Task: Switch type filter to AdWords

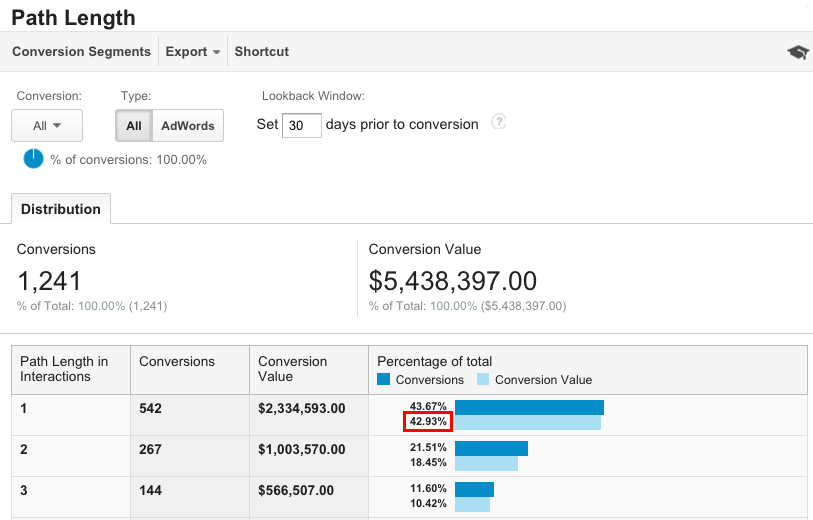Action: point(188,126)
